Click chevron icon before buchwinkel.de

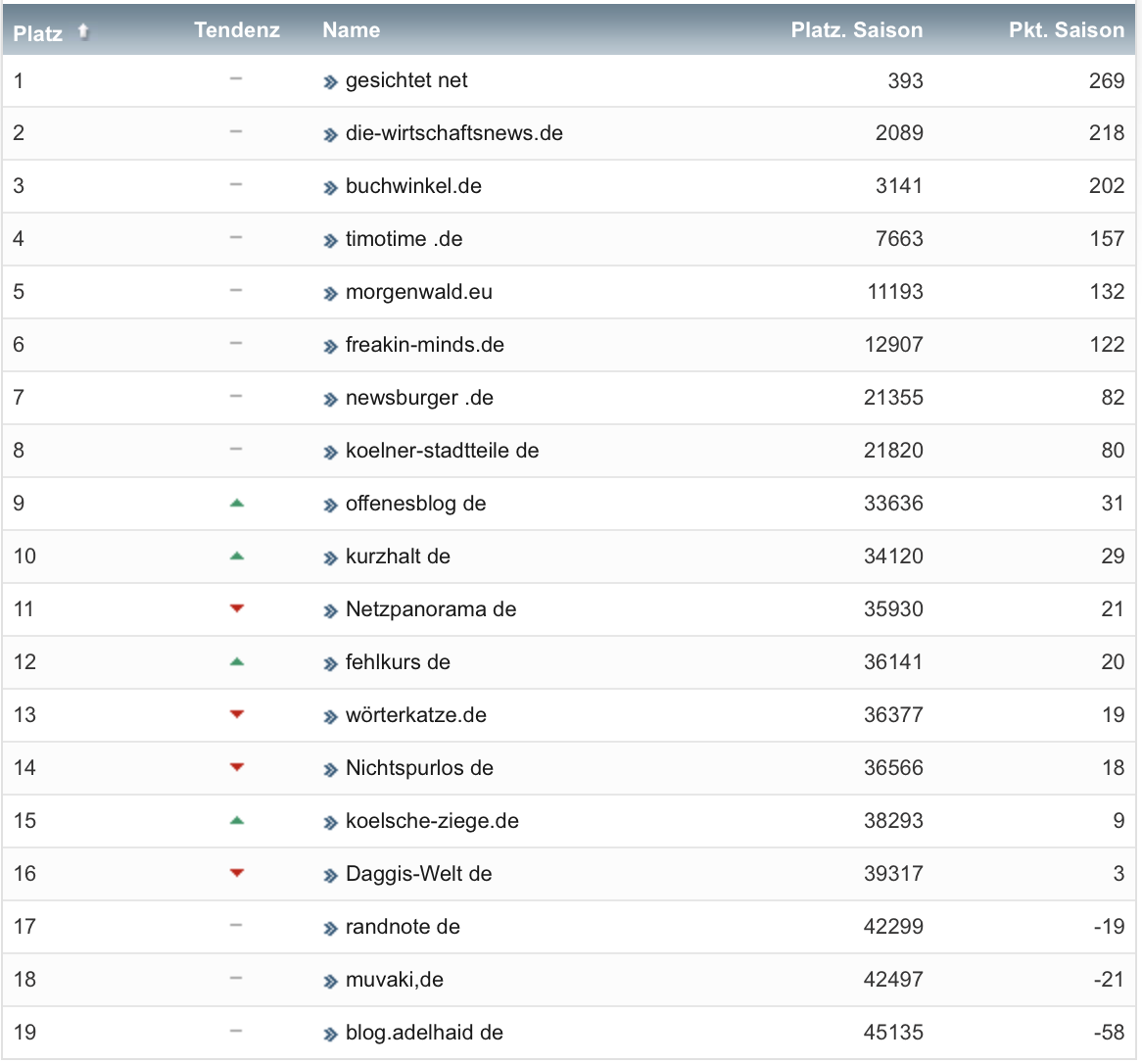point(331,188)
